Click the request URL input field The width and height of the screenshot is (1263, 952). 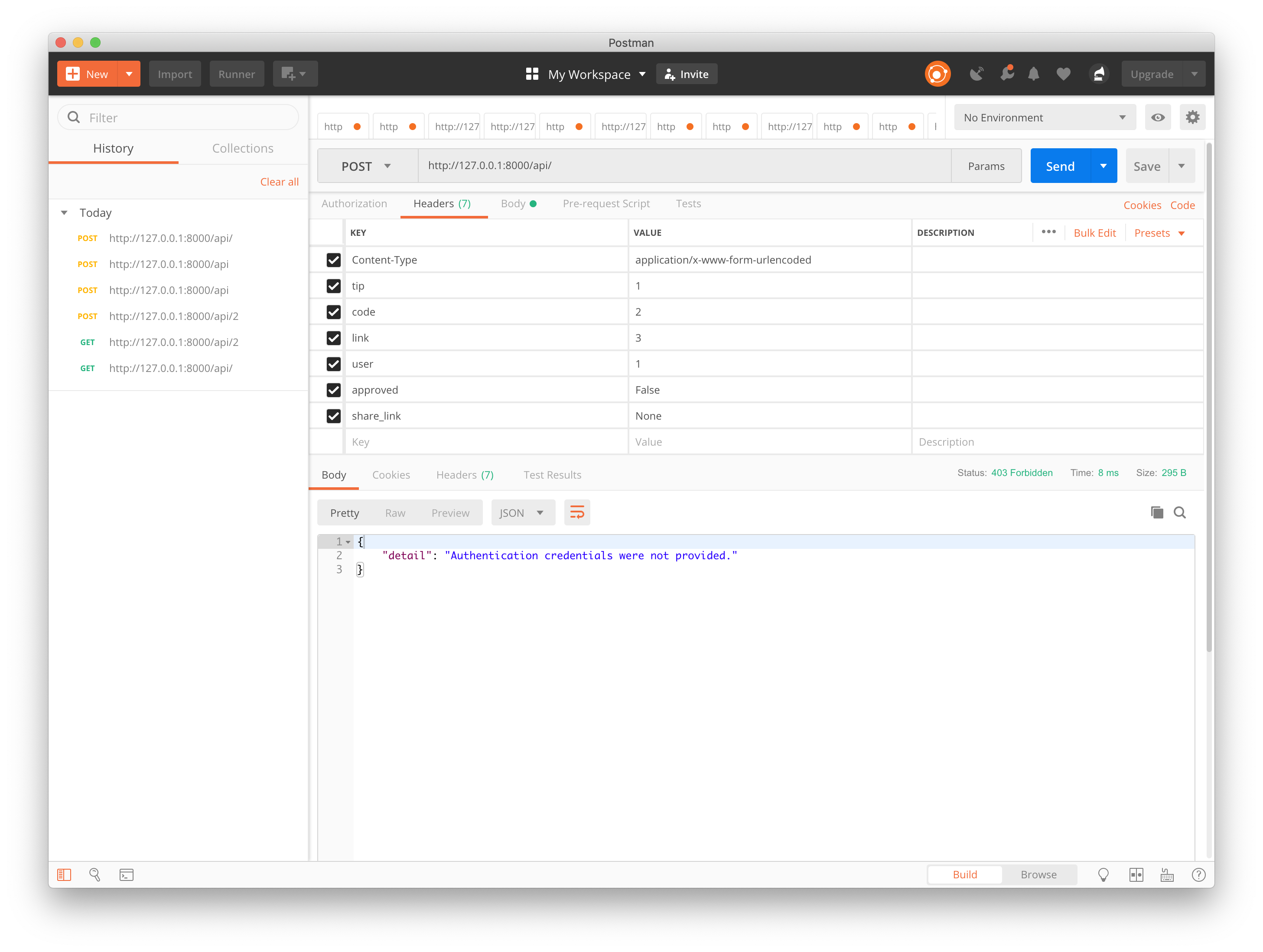pyautogui.click(x=684, y=166)
